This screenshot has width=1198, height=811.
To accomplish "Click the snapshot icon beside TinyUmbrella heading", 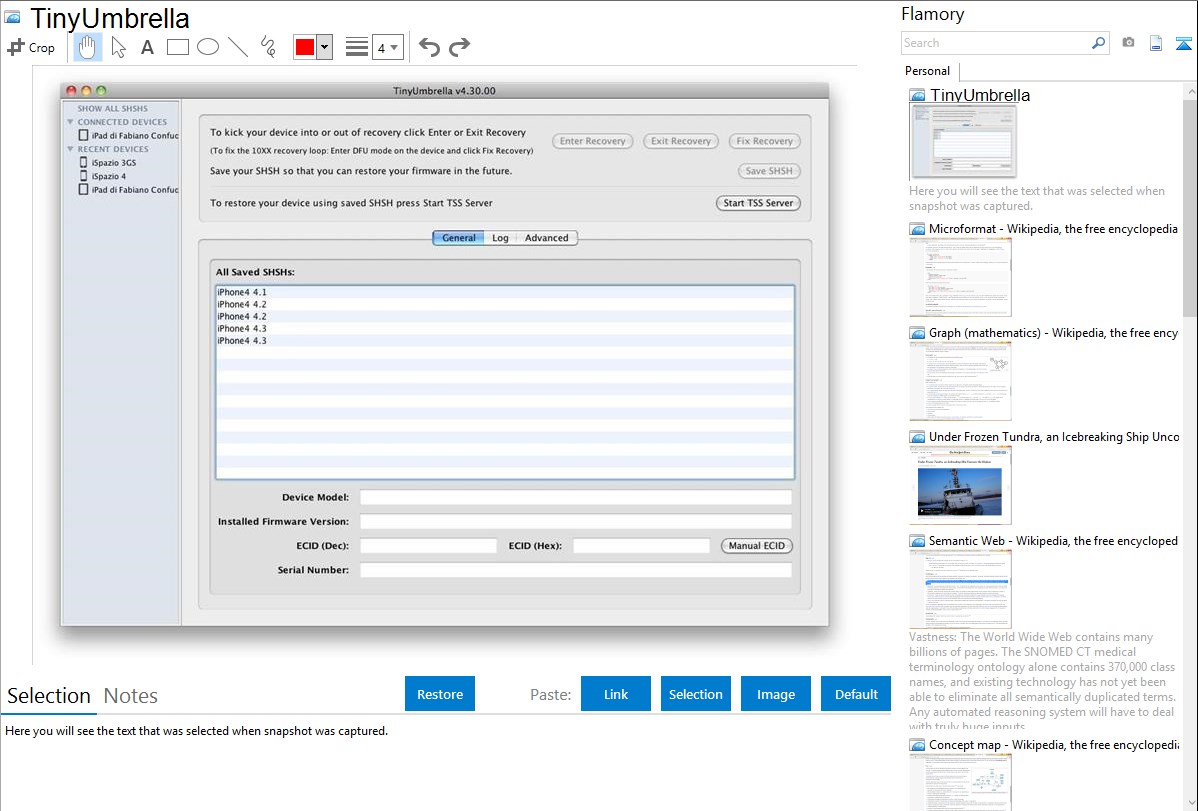I will (x=12, y=17).
